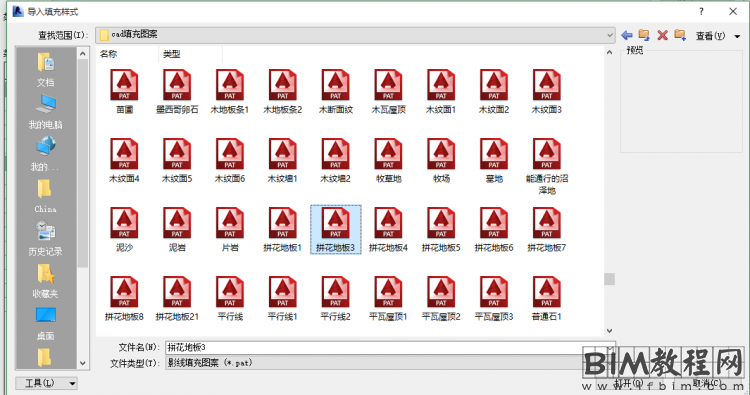Pick the 木纹面2 pattern file
750x395 pixels.
[494, 92]
